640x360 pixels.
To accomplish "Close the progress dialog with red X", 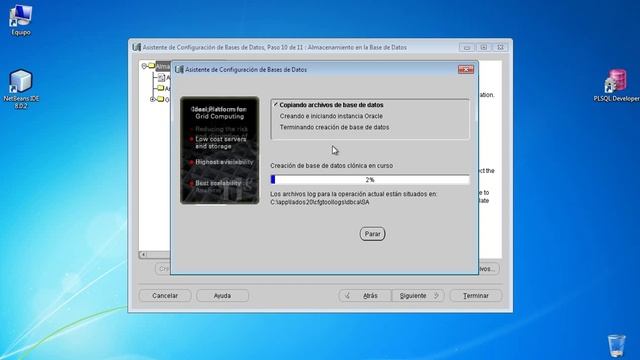I will 466,69.
